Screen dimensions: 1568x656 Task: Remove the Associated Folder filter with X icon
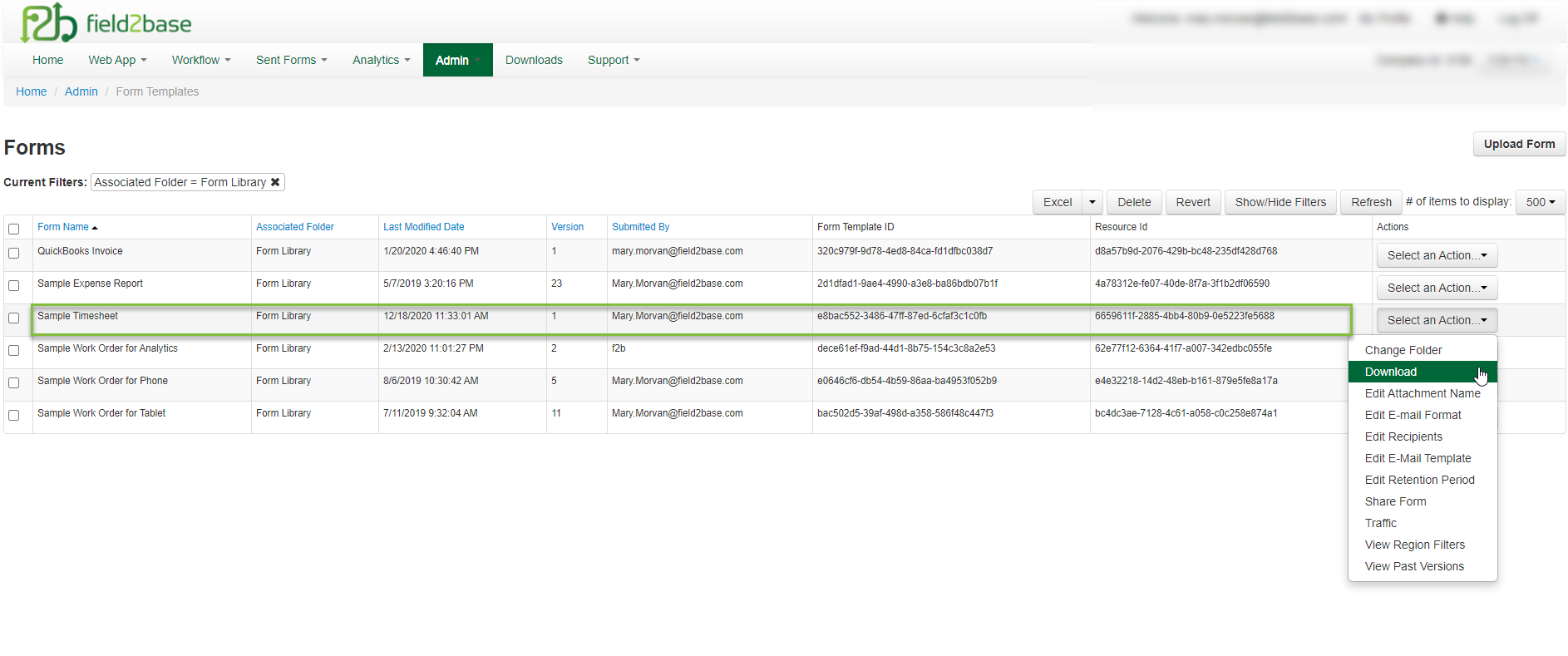tap(275, 182)
